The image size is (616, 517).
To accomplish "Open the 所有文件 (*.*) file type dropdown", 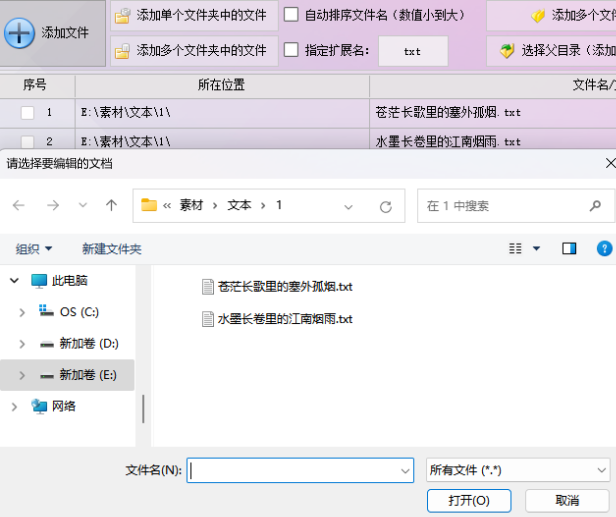I will 518,470.
